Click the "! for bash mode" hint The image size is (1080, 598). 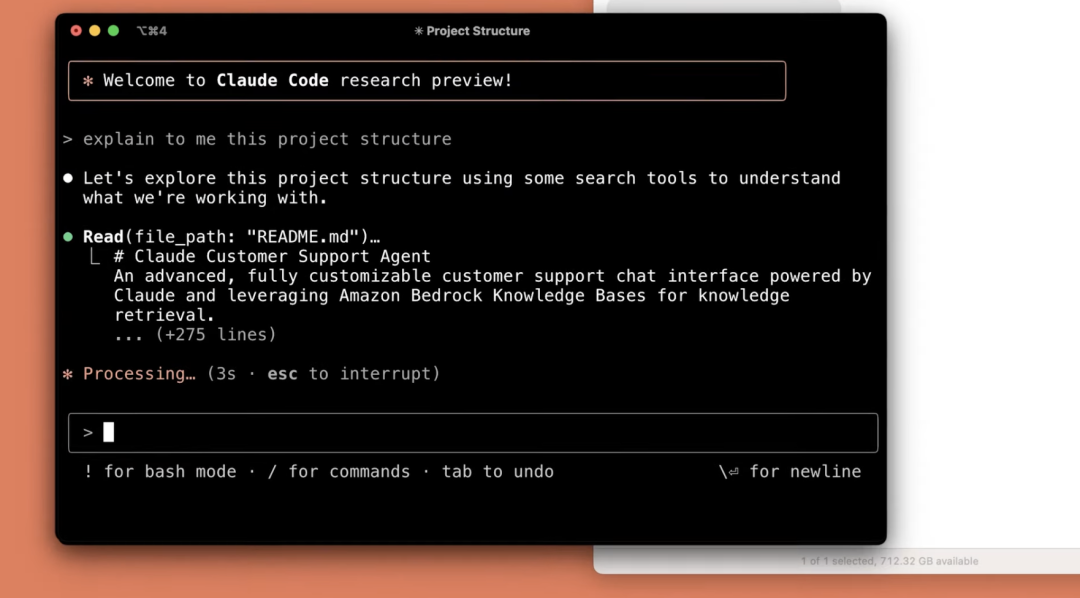(160, 472)
